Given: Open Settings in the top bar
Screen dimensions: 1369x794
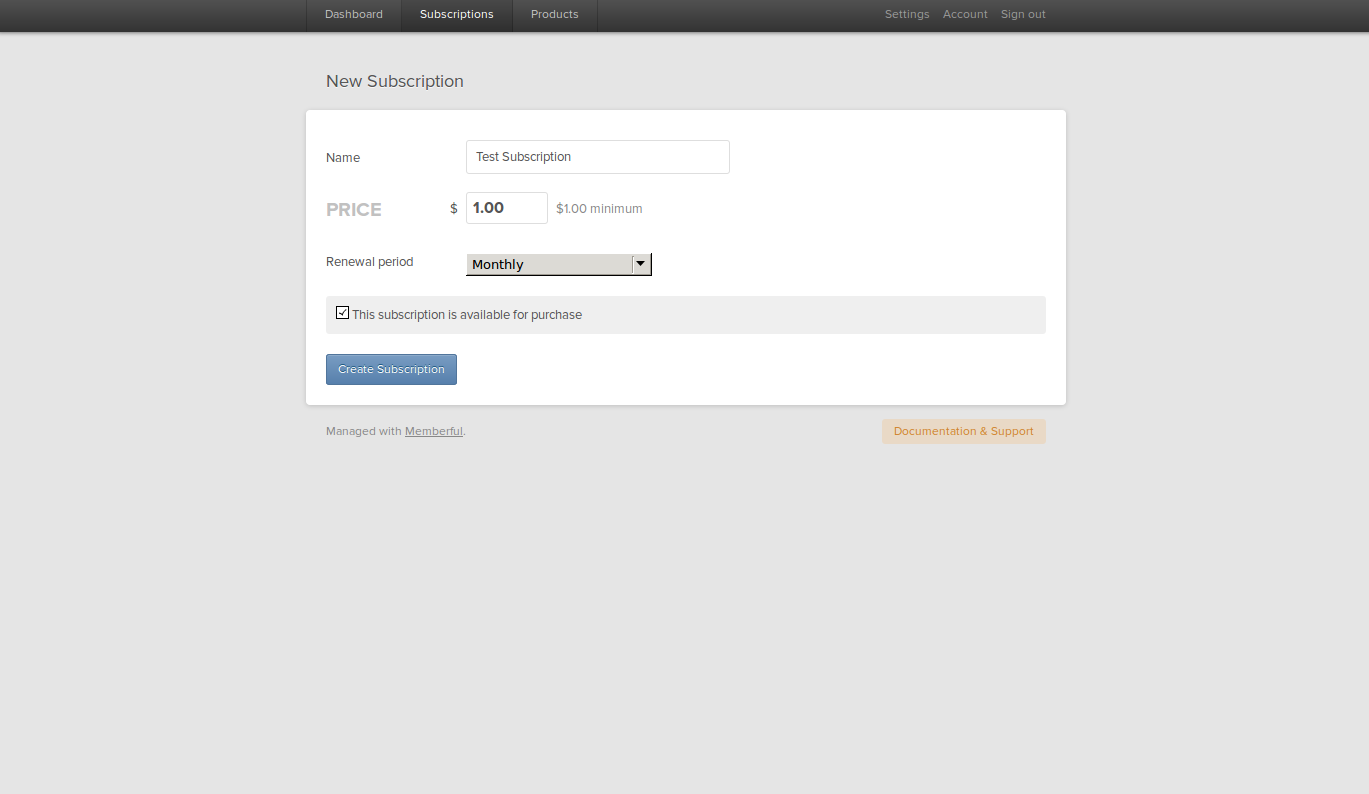Looking at the screenshot, I should tap(907, 15).
